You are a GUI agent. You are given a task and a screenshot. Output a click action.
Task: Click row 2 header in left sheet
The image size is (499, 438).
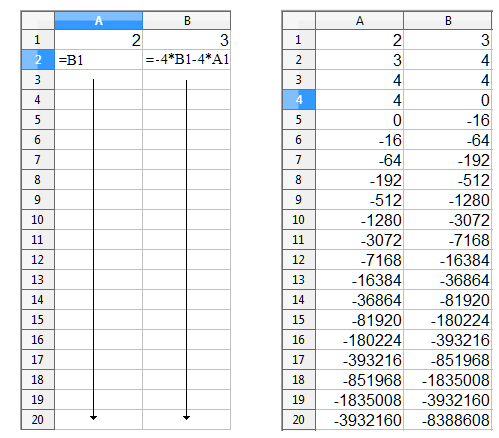point(38,60)
